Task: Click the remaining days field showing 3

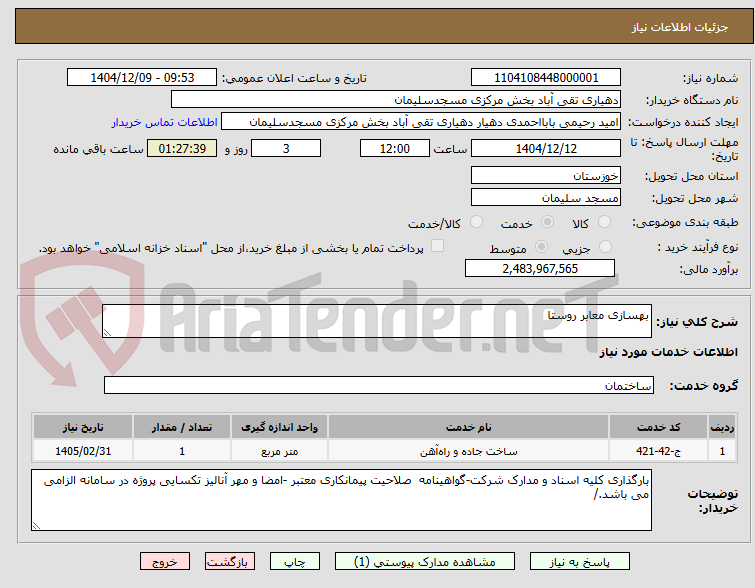Action: 286,148
